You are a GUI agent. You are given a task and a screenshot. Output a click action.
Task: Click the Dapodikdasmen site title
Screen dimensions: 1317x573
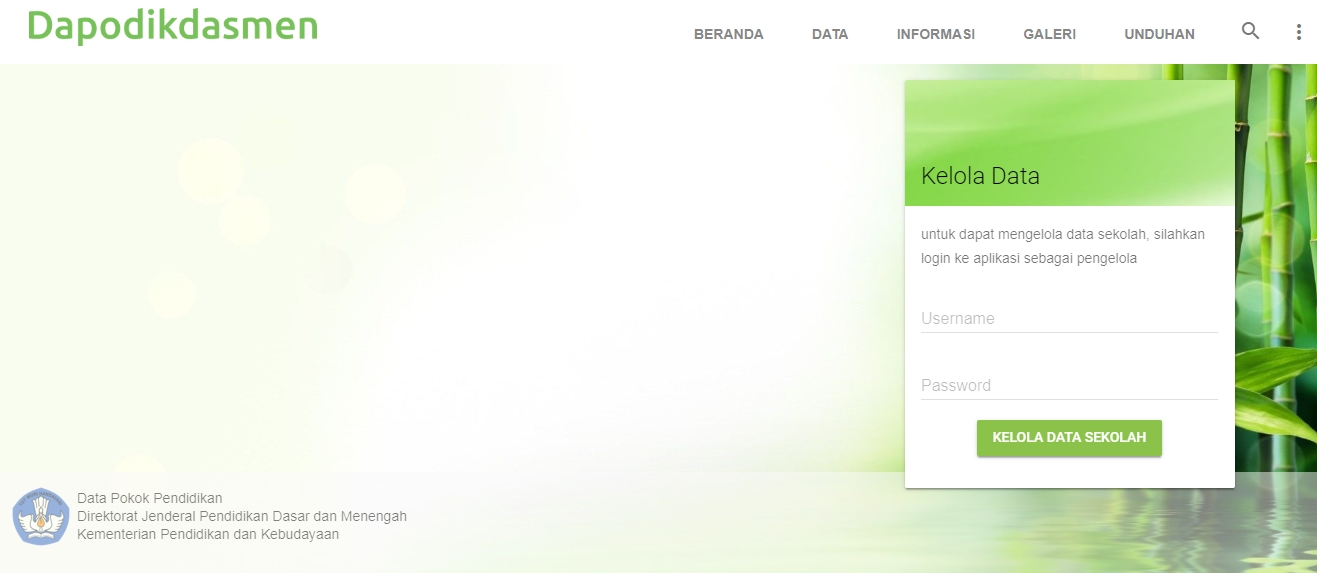(x=172, y=25)
